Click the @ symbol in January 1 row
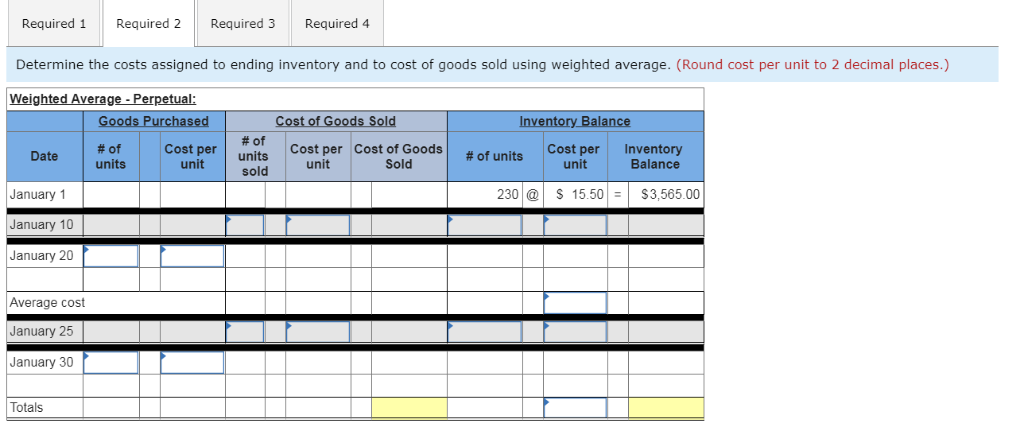This screenshot has height=427, width=1024. pyautogui.click(x=533, y=195)
